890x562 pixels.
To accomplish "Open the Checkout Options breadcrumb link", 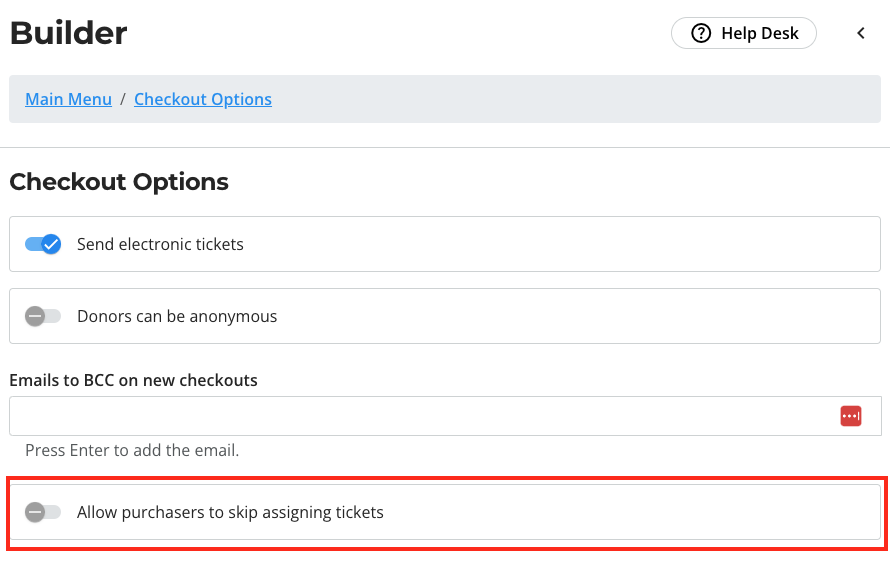I will coord(203,99).
